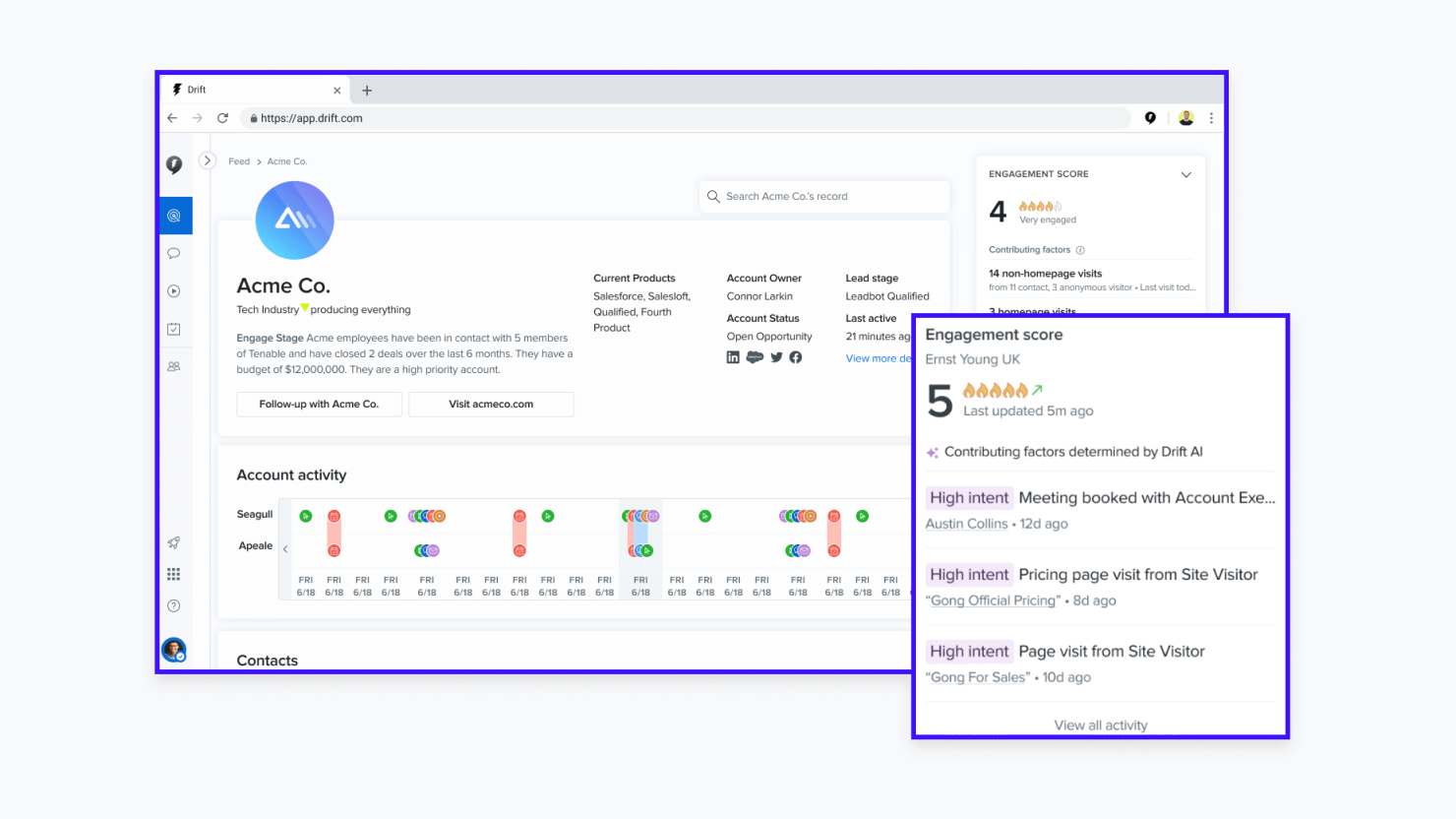Click Pricing page visit from Site Visitor

tap(1138, 575)
